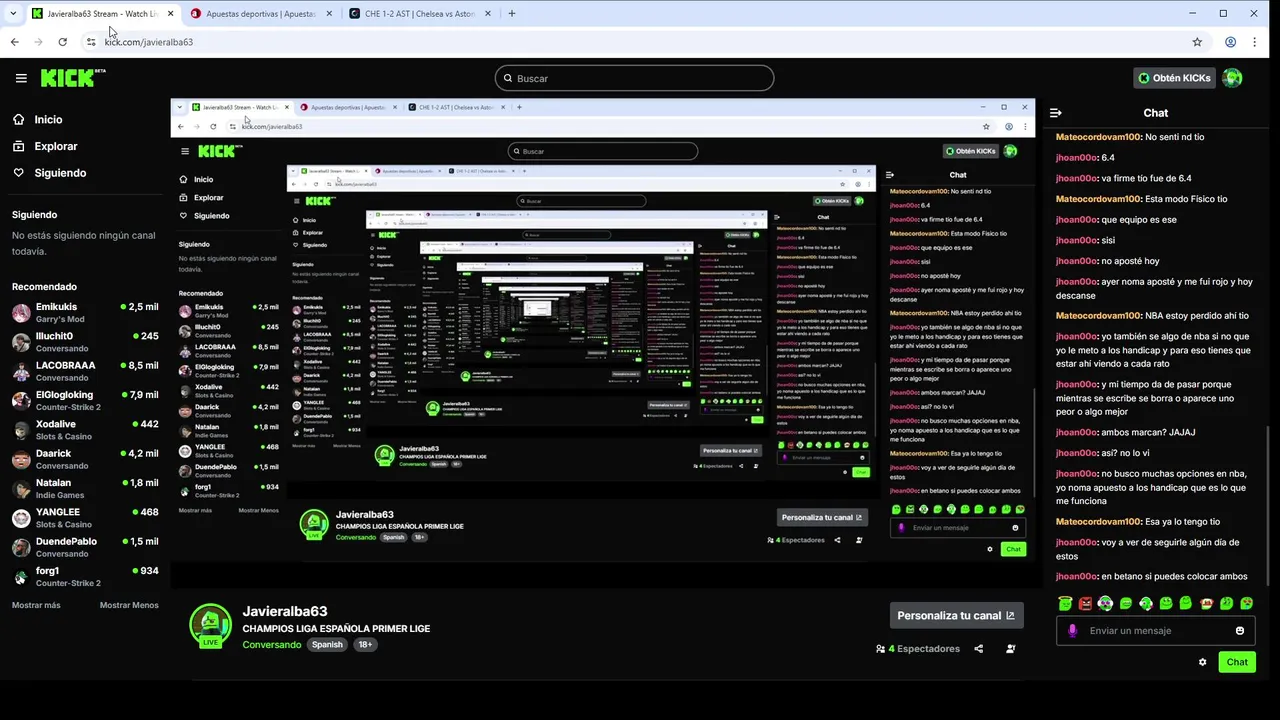1280x720 pixels.
Task: Go back with the outermost browser back arrow
Action: pyautogui.click(x=14, y=42)
